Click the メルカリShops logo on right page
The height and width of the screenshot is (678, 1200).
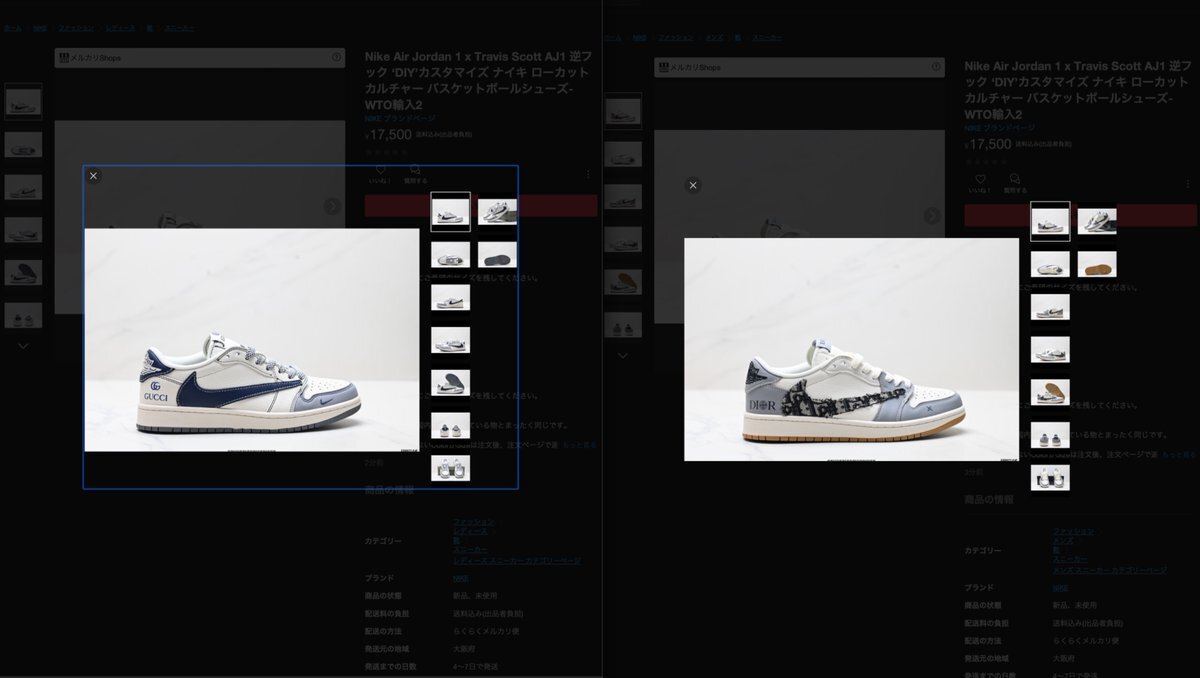(690, 67)
